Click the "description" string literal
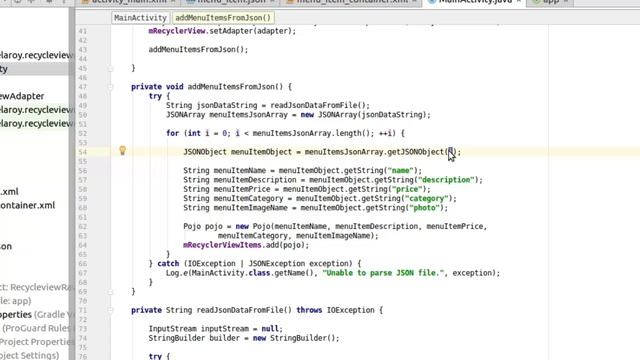This screenshot has height=360, width=640. [446, 180]
